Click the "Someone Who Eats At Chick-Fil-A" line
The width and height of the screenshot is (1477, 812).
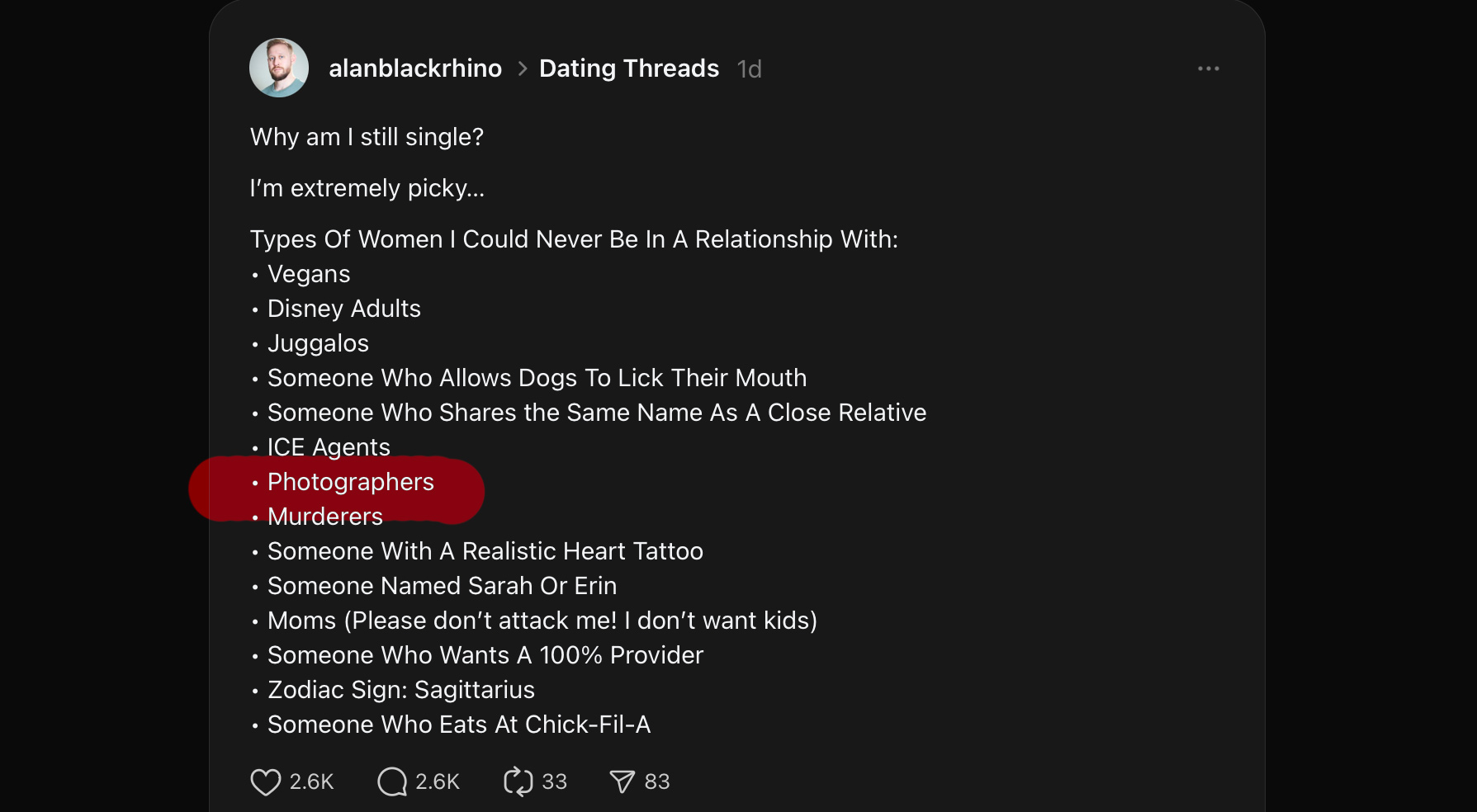[458, 725]
